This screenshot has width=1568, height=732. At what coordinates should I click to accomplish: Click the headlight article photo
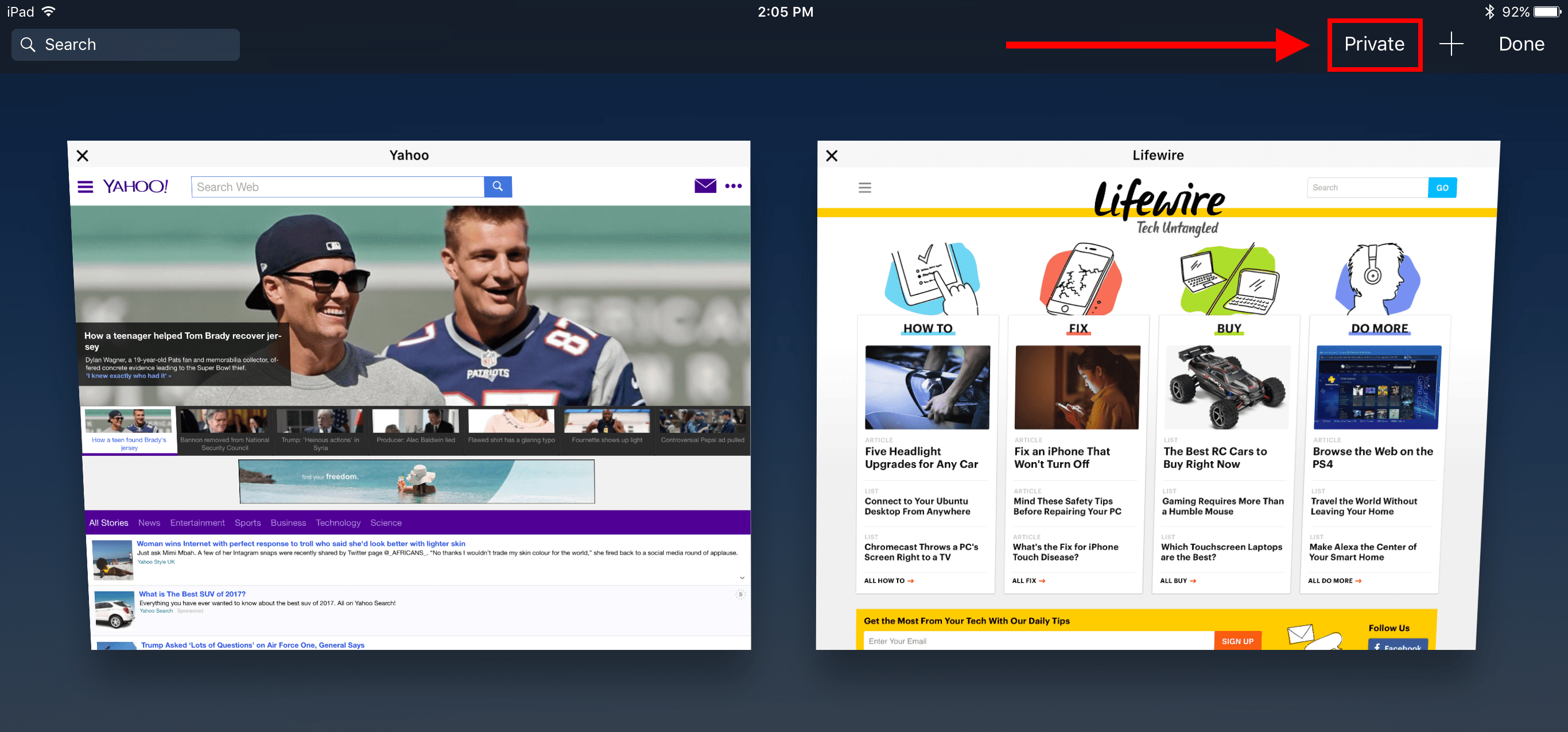pyautogui.click(x=927, y=388)
